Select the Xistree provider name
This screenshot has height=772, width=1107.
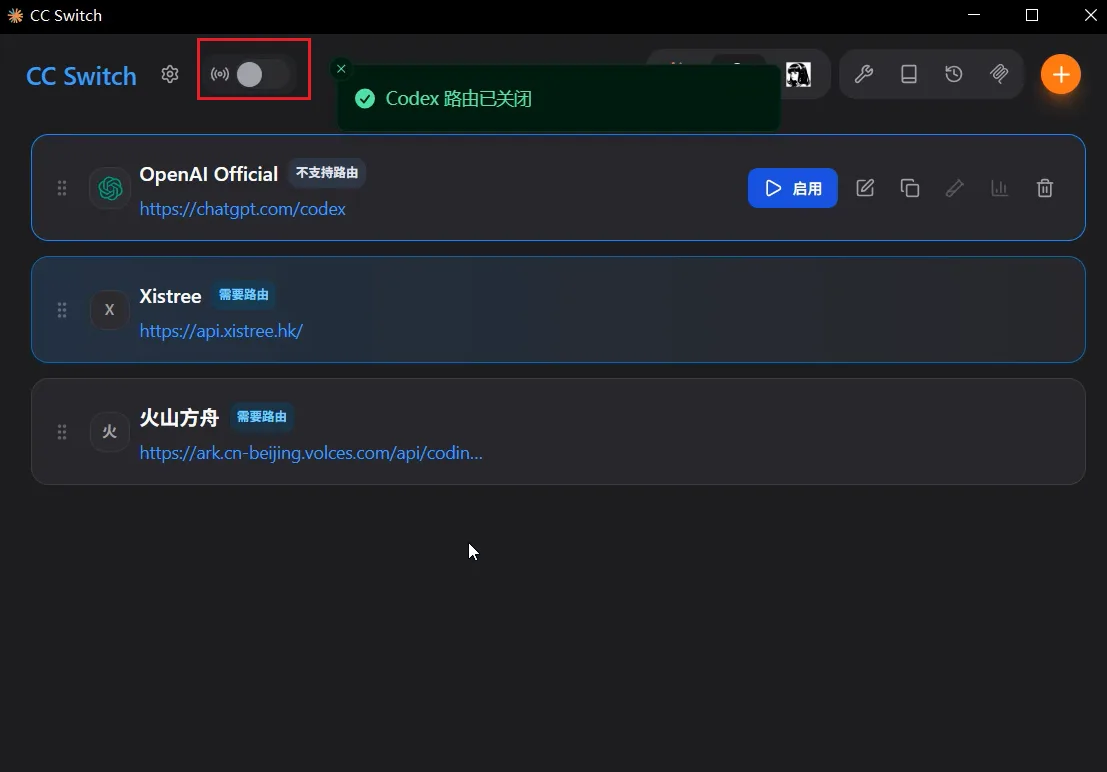[170, 296]
